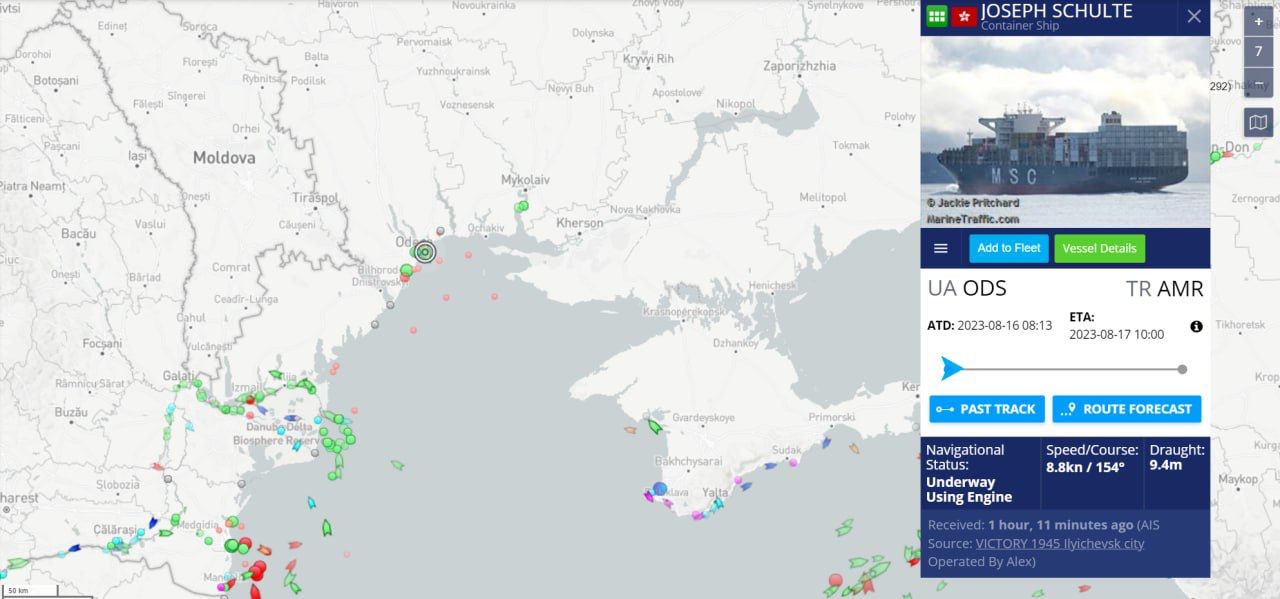
Task: Zoom out the map with minus button
Action: click(x=1258, y=82)
